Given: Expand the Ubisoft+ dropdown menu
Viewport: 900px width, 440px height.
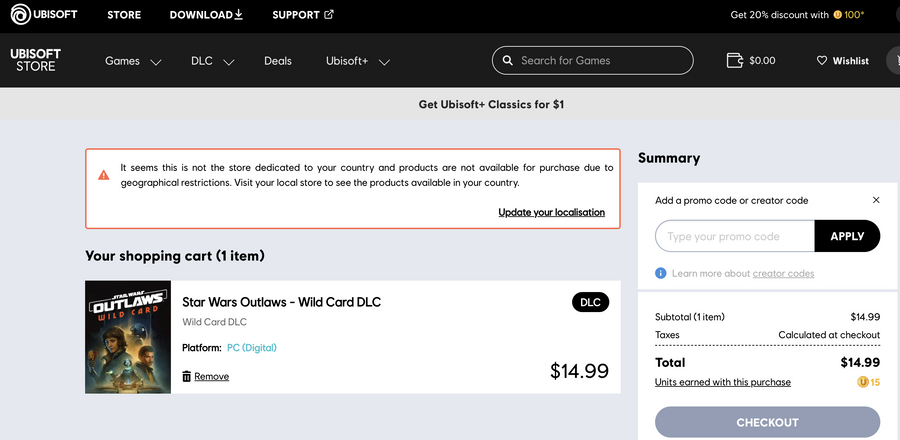Looking at the screenshot, I should 357,61.
